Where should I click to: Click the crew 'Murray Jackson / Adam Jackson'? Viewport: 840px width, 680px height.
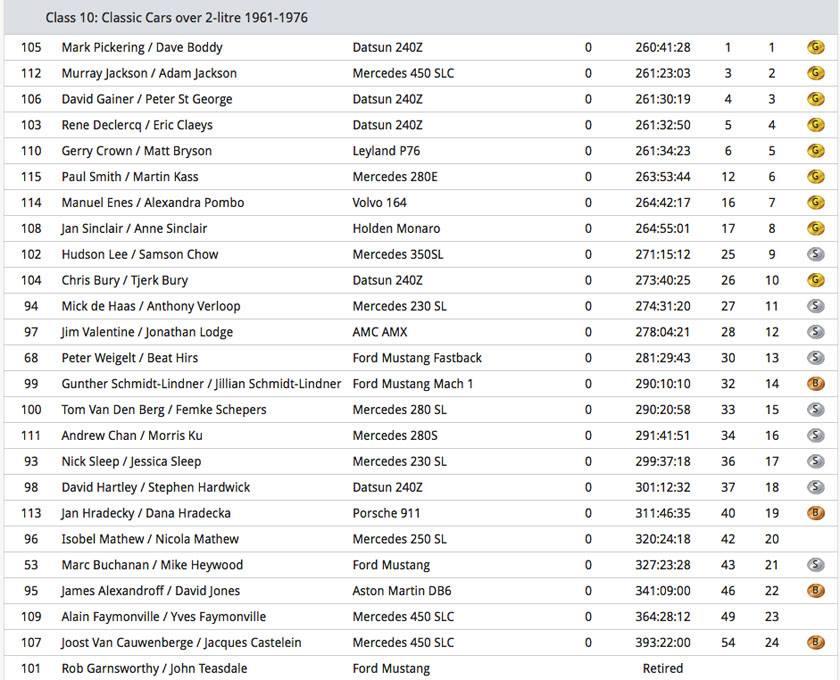click(x=149, y=73)
